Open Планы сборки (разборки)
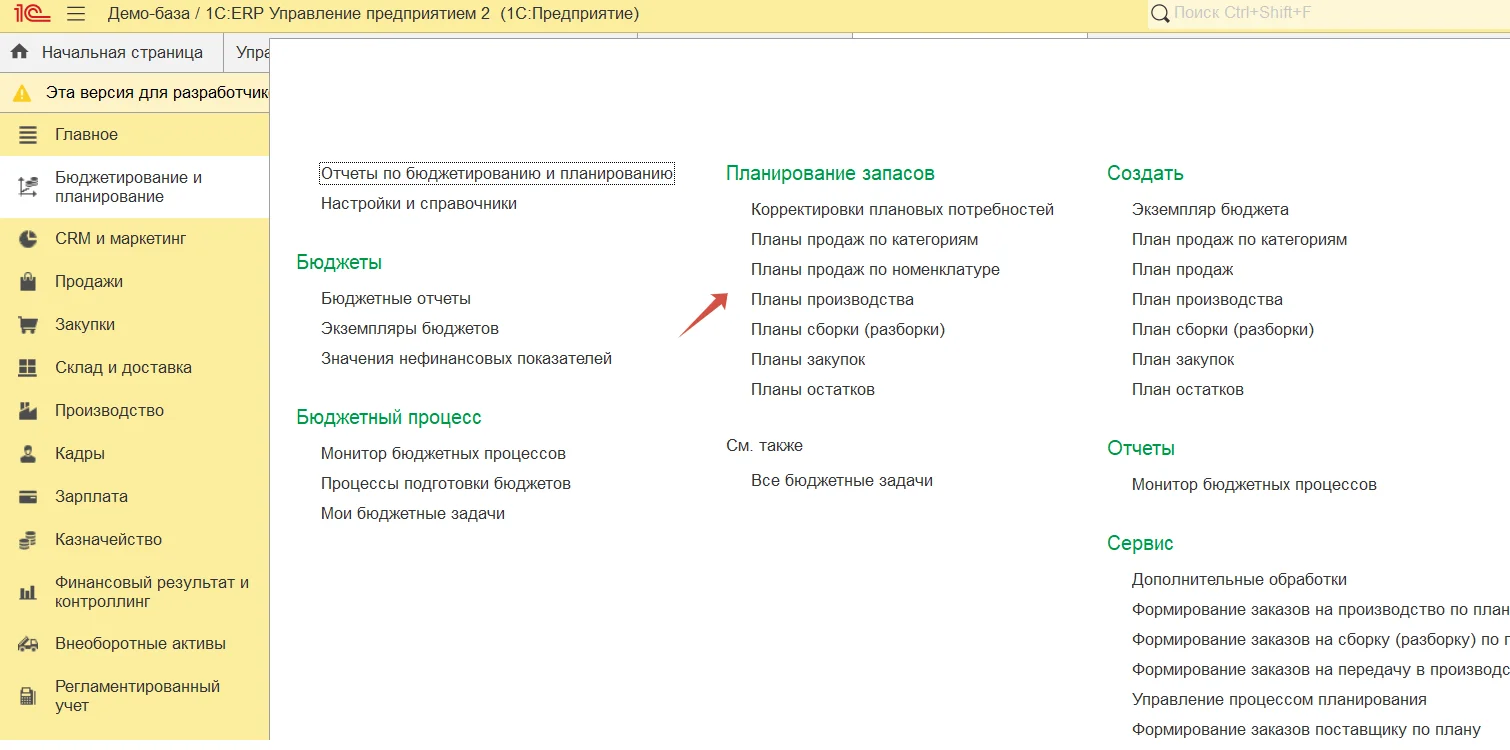The height and width of the screenshot is (750, 1510). click(848, 330)
